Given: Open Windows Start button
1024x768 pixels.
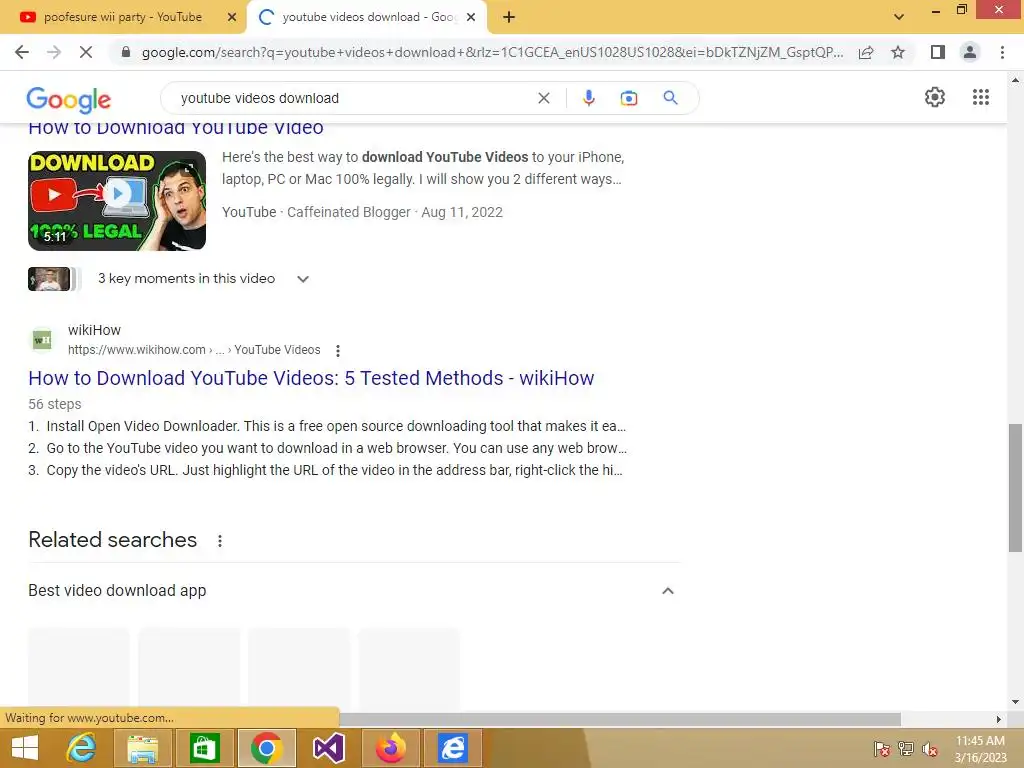Looking at the screenshot, I should coord(25,748).
